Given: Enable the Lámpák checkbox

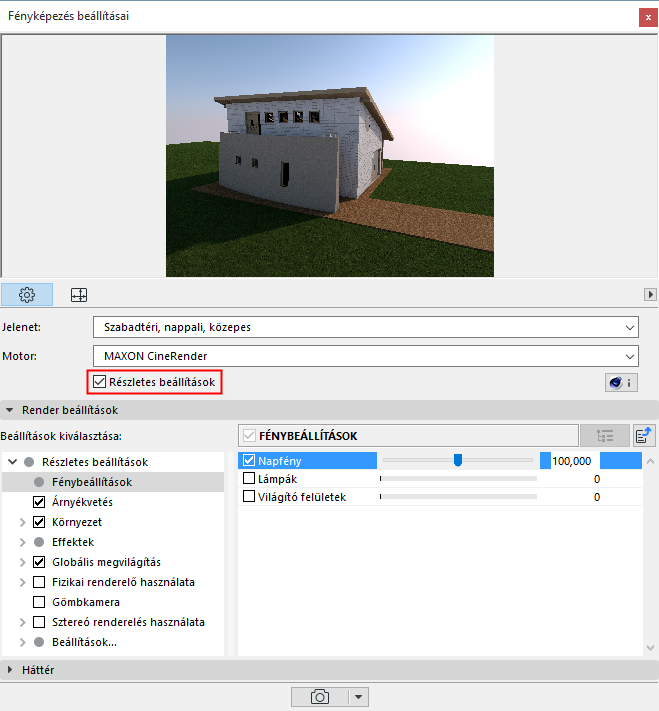Looking at the screenshot, I should (249, 478).
